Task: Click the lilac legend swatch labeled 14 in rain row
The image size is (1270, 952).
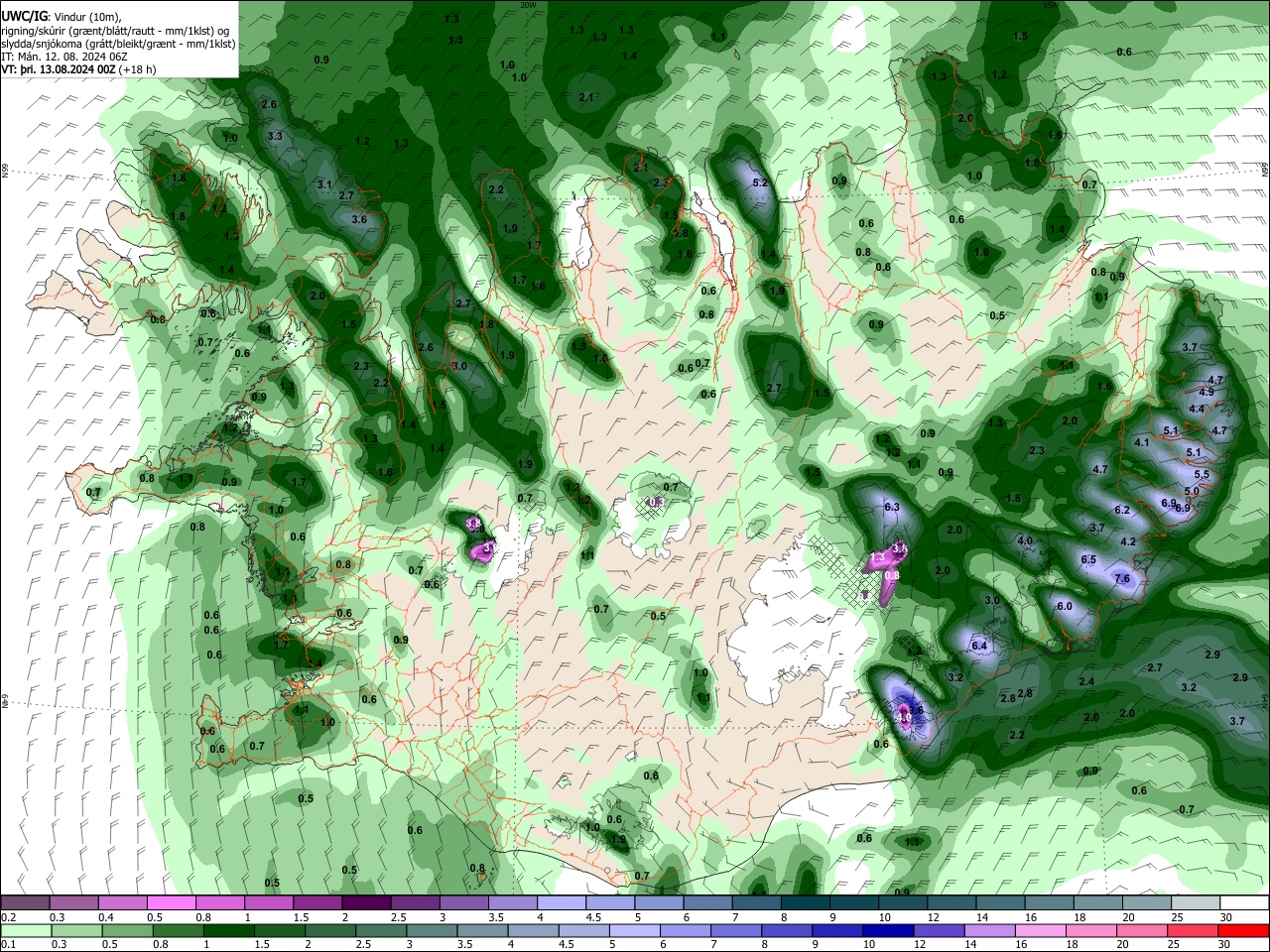Action: click(x=990, y=931)
